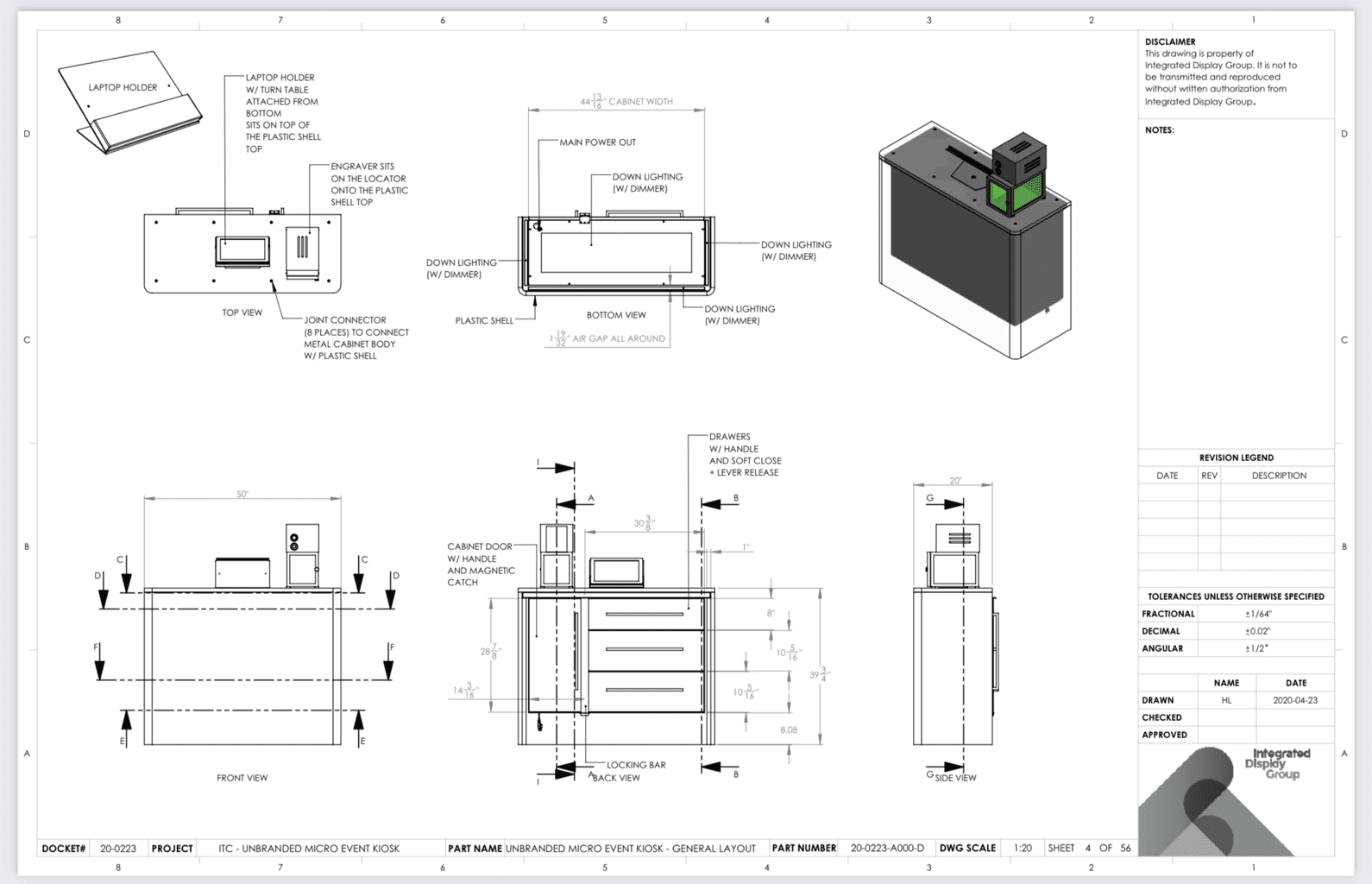Click the 'MAIN POWER OUT' annotation
Viewport: 1372px width, 884px height.
(597, 142)
